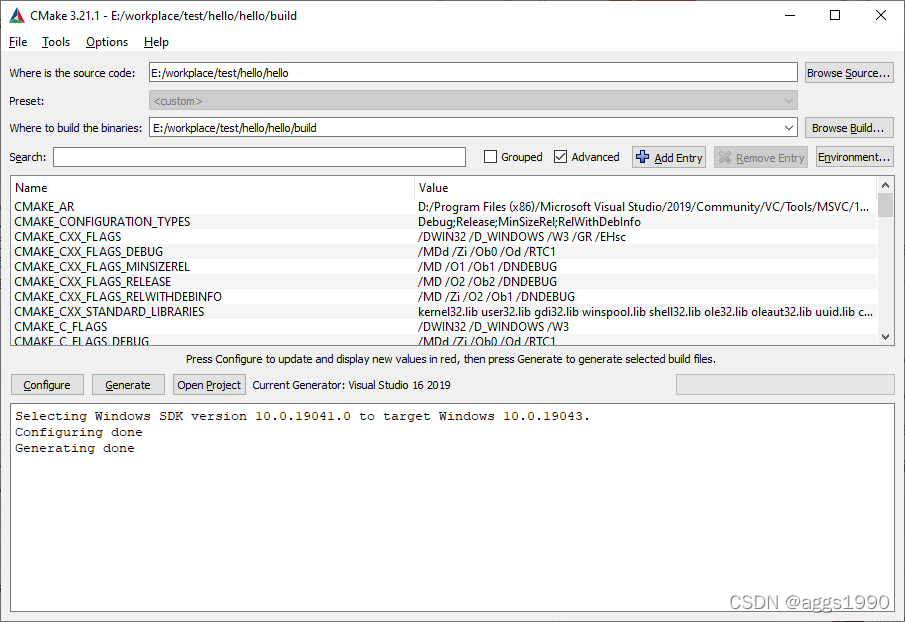The width and height of the screenshot is (905, 622).
Task: Click the CMake logo icon in title bar
Action: point(17,16)
